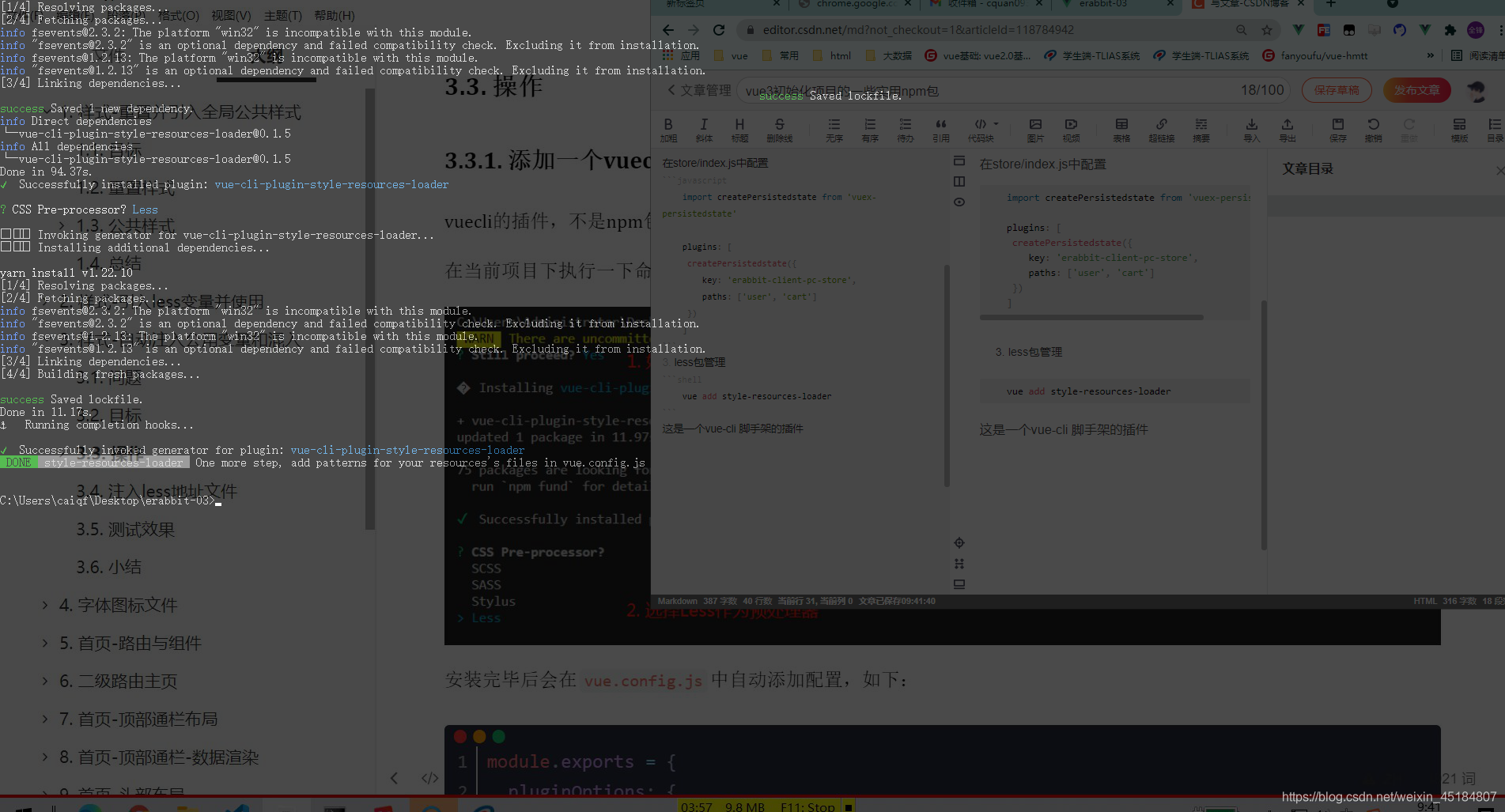This screenshot has width=1505, height=812.
Task: Export the article with the 导出 icon
Action: [1288, 130]
